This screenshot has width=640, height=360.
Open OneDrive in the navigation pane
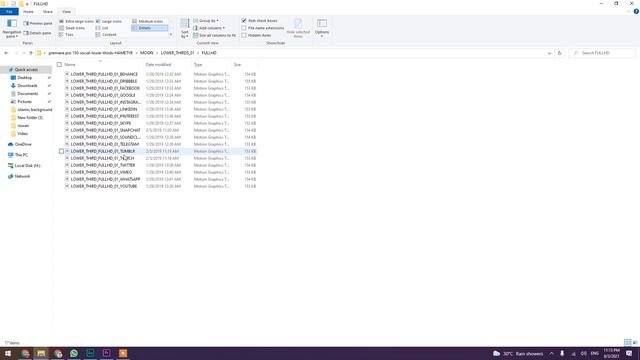click(23, 144)
